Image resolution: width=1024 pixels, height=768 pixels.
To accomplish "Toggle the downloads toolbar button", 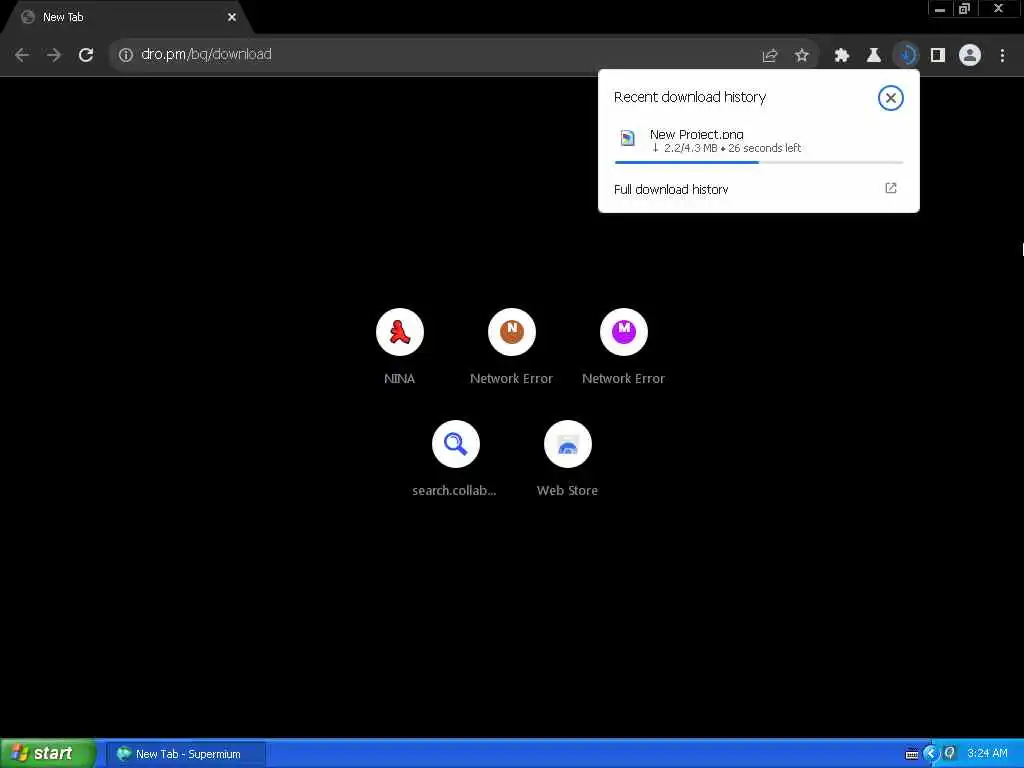I will 906,56.
